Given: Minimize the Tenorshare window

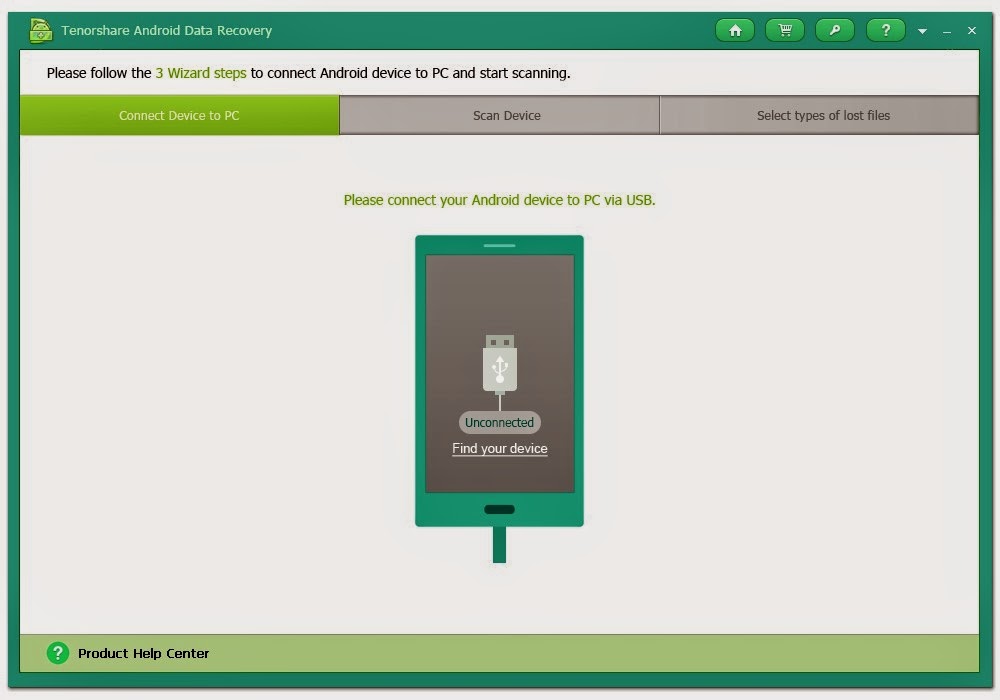Looking at the screenshot, I should point(947,31).
